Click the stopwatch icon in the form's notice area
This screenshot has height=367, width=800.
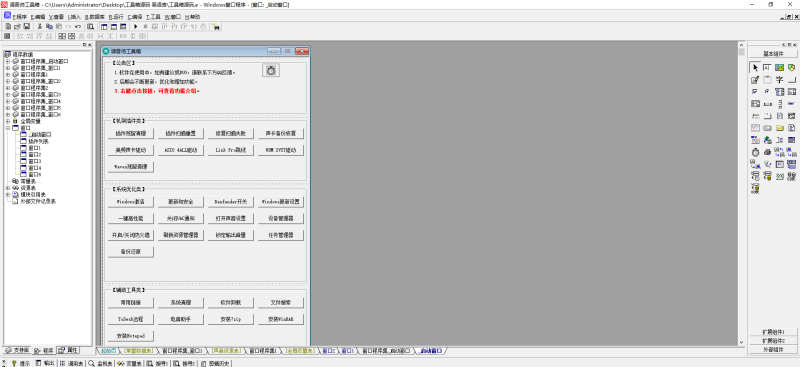271,70
